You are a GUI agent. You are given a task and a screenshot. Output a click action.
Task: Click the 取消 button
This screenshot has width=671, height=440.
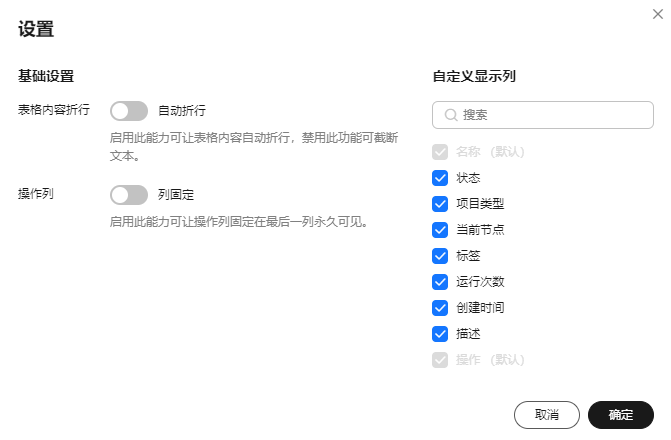[546, 415]
